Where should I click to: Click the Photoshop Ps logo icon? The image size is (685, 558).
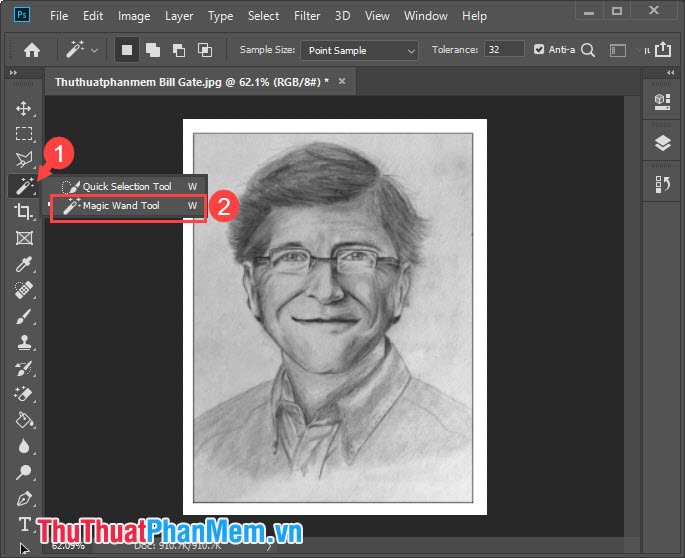pyautogui.click(x=22, y=15)
